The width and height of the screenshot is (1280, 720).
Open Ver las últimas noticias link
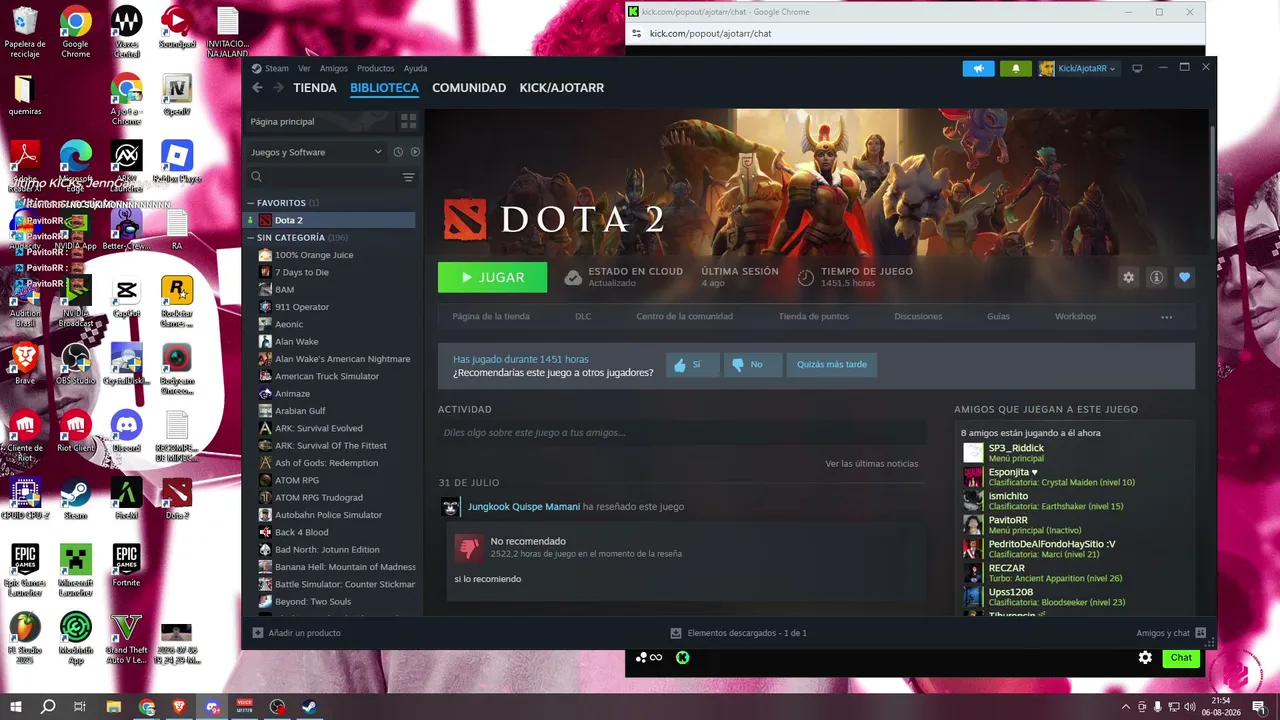click(x=871, y=464)
